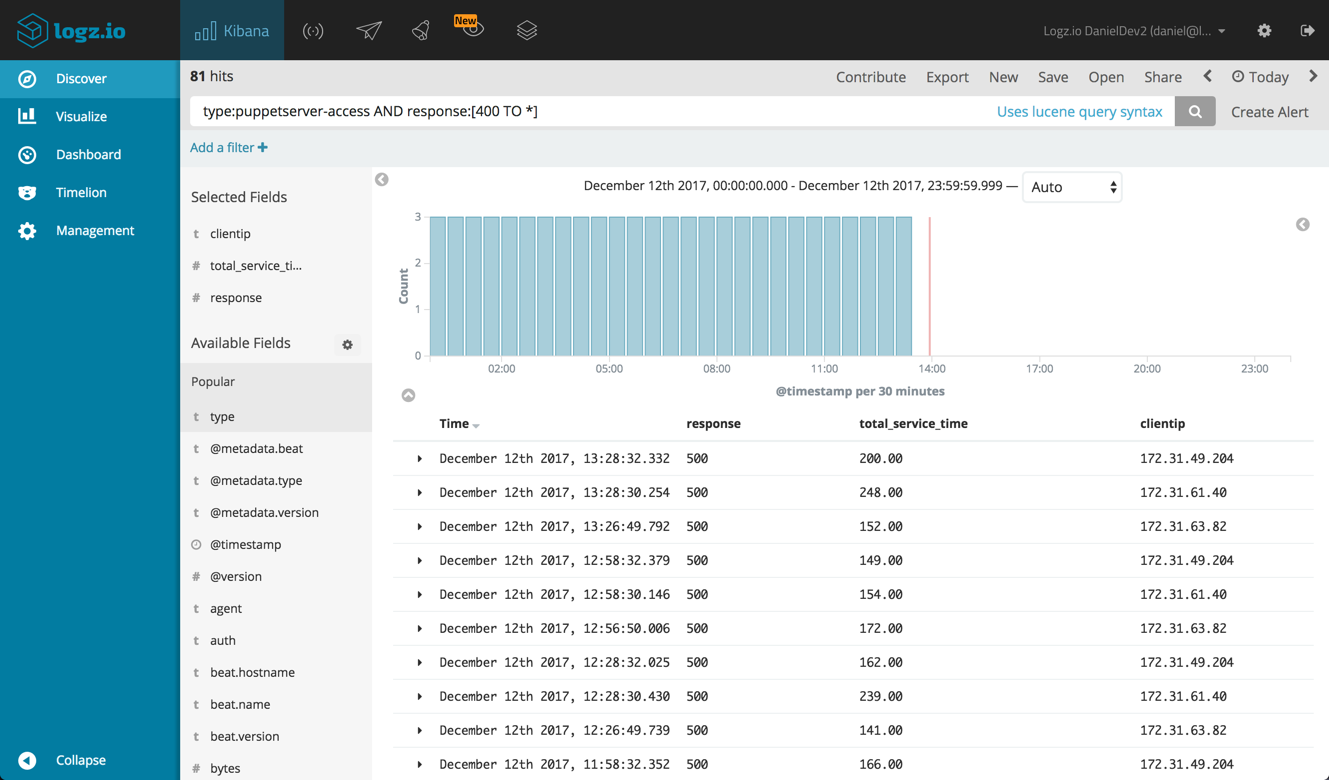Click the search magnifier button

[x=1195, y=111]
